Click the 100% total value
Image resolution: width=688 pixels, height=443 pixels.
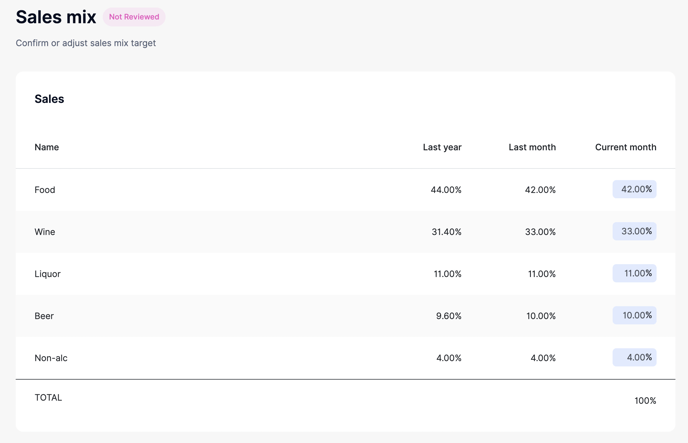(645, 401)
